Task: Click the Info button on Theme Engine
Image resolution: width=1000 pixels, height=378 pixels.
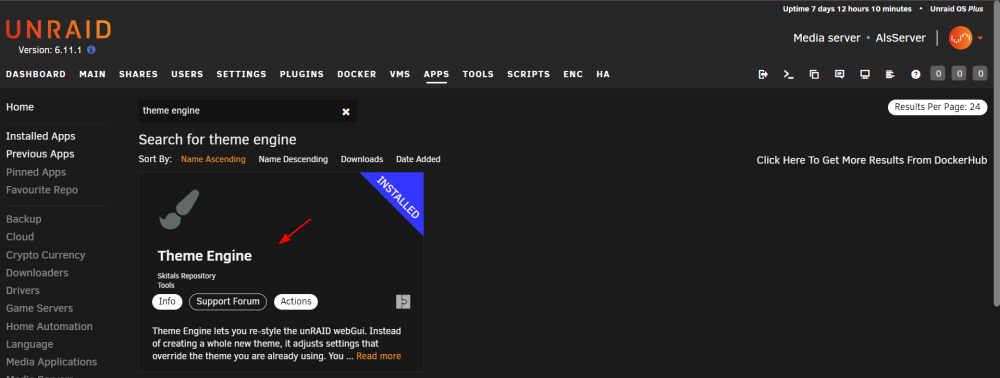Action: [167, 302]
